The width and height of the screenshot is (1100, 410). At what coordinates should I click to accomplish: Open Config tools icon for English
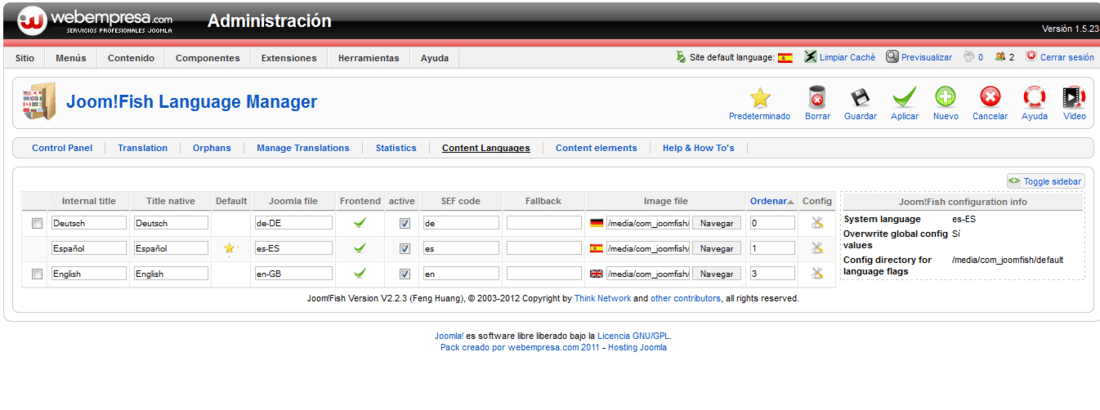tap(817, 273)
